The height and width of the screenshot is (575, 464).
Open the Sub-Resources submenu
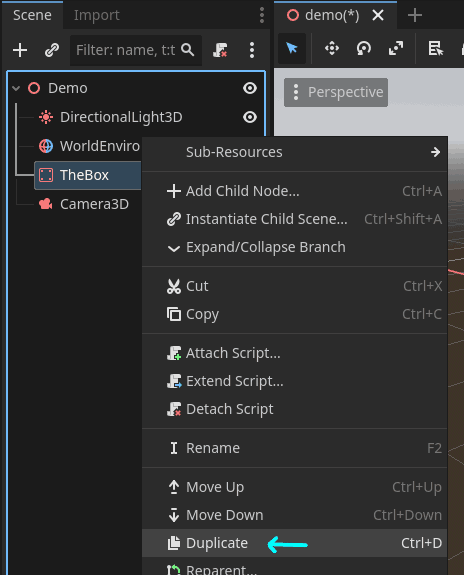[x=295, y=152]
